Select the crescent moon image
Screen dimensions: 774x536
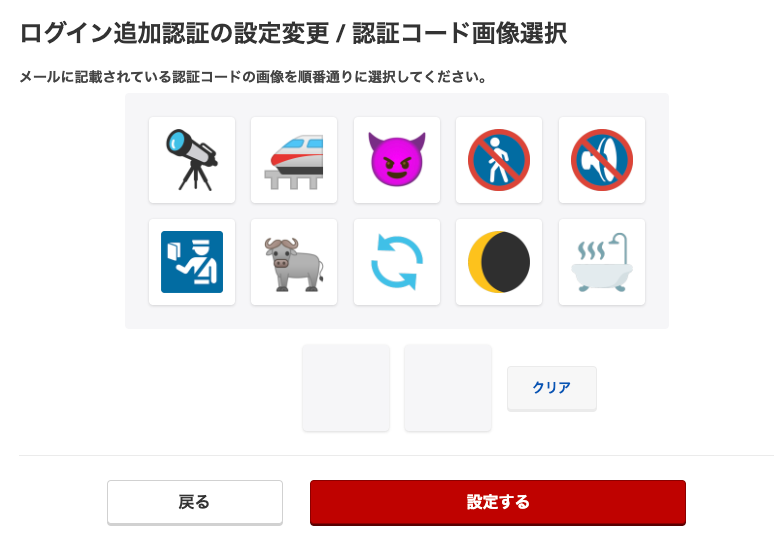(499, 262)
